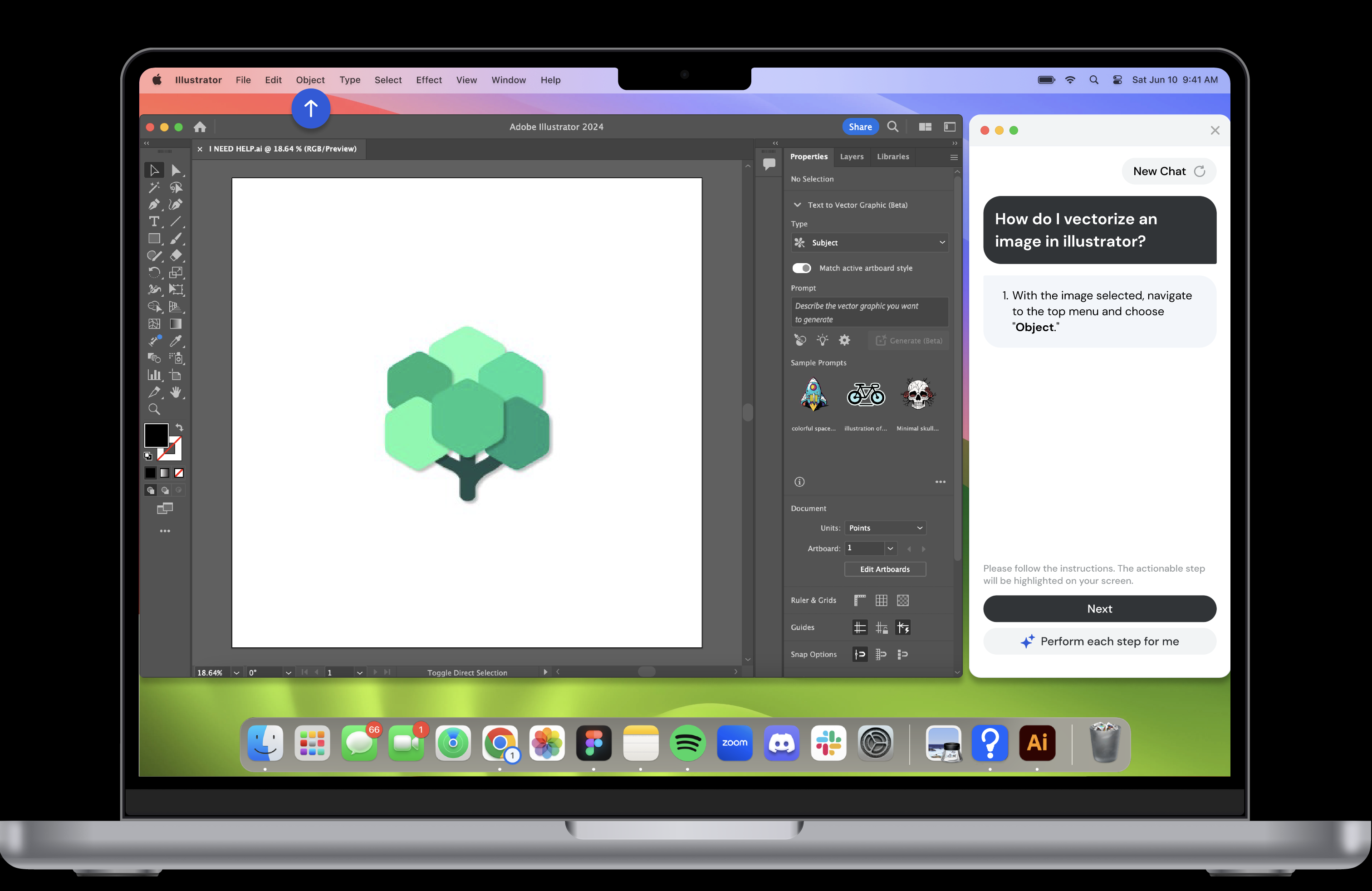1372x891 pixels.
Task: Click the Edit Artboards button
Action: 885,569
